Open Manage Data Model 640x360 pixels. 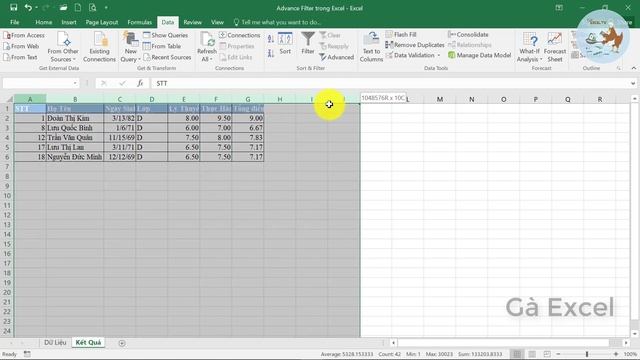[480, 55]
